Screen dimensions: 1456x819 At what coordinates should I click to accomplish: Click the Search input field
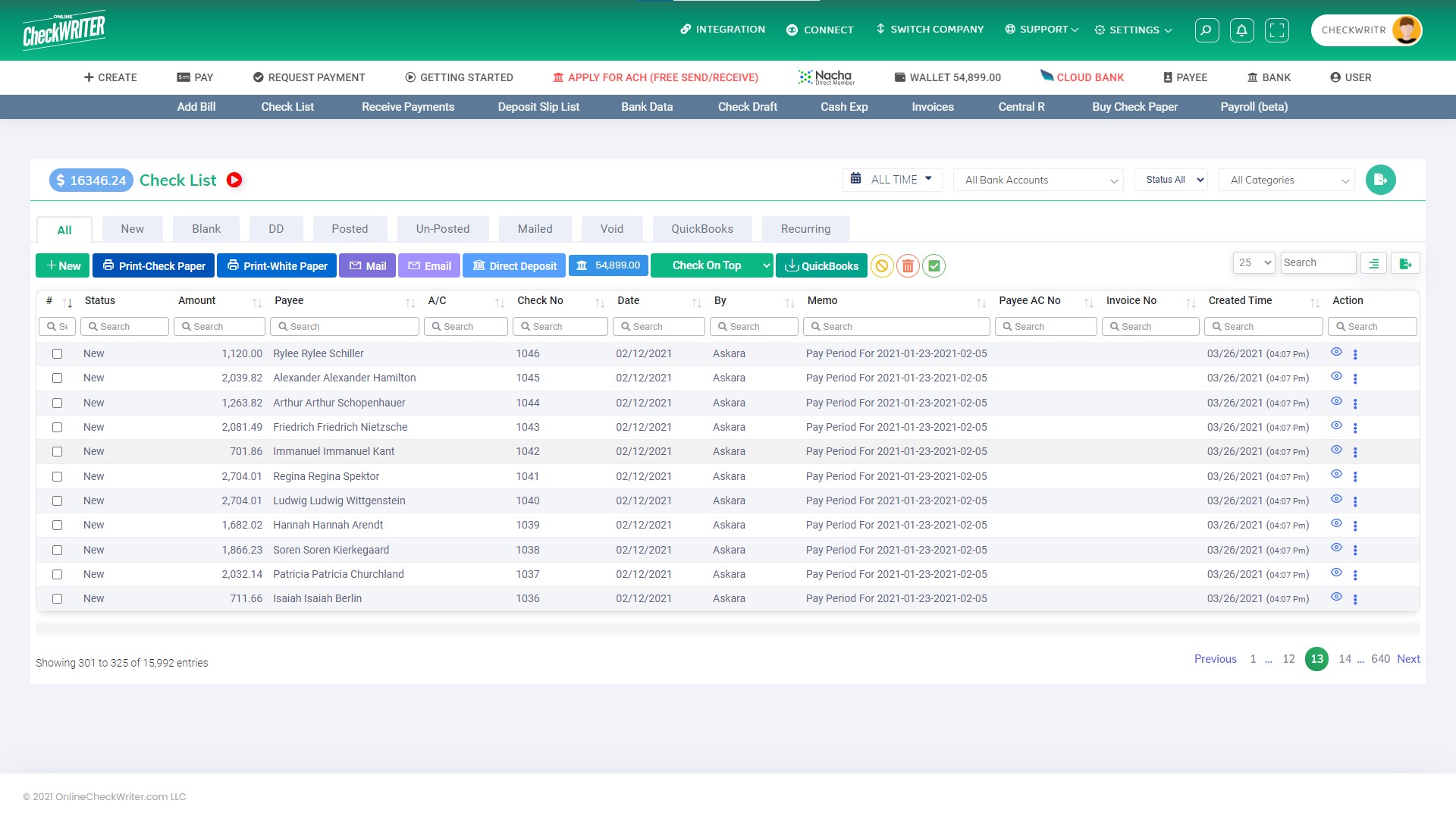(1318, 262)
